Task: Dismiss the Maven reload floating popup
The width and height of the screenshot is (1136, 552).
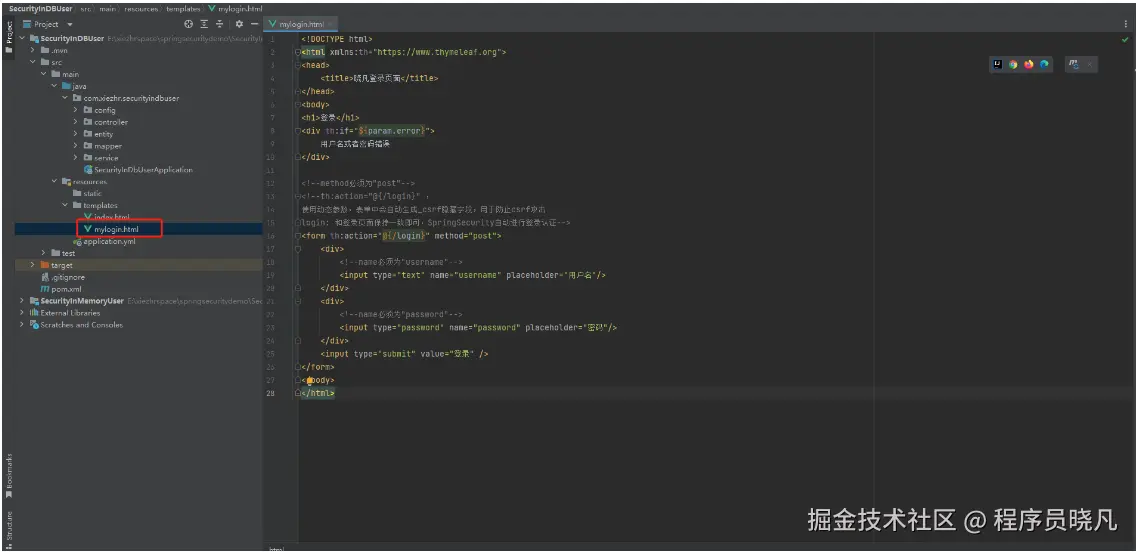Action: (x=1089, y=64)
